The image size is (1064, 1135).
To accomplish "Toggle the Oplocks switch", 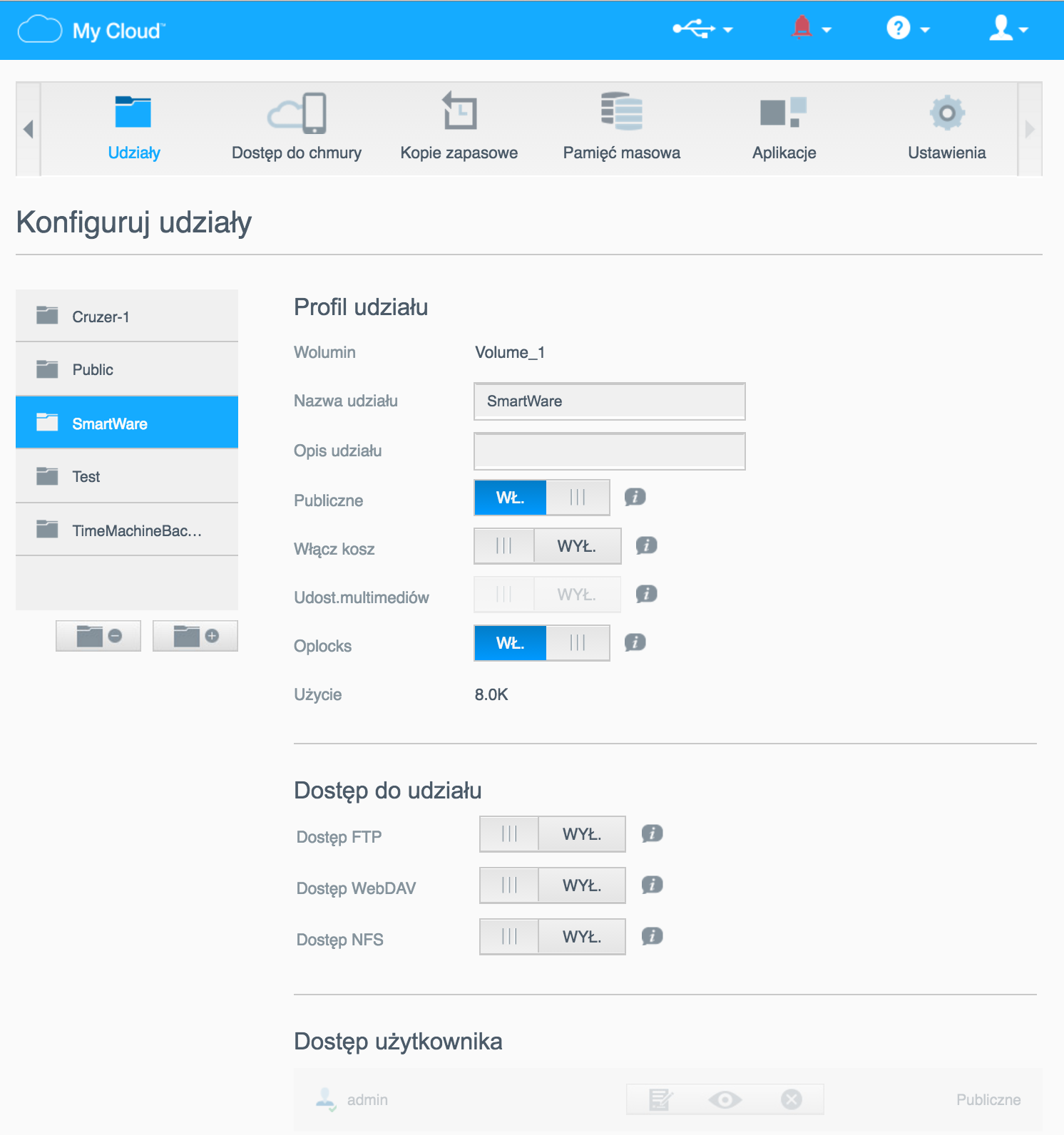I will click(542, 643).
